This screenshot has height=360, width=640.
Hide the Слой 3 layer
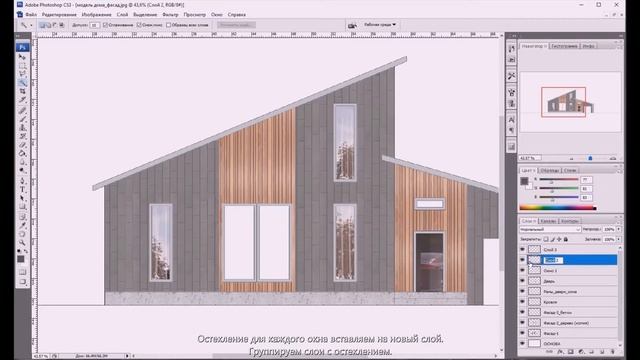coord(522,249)
